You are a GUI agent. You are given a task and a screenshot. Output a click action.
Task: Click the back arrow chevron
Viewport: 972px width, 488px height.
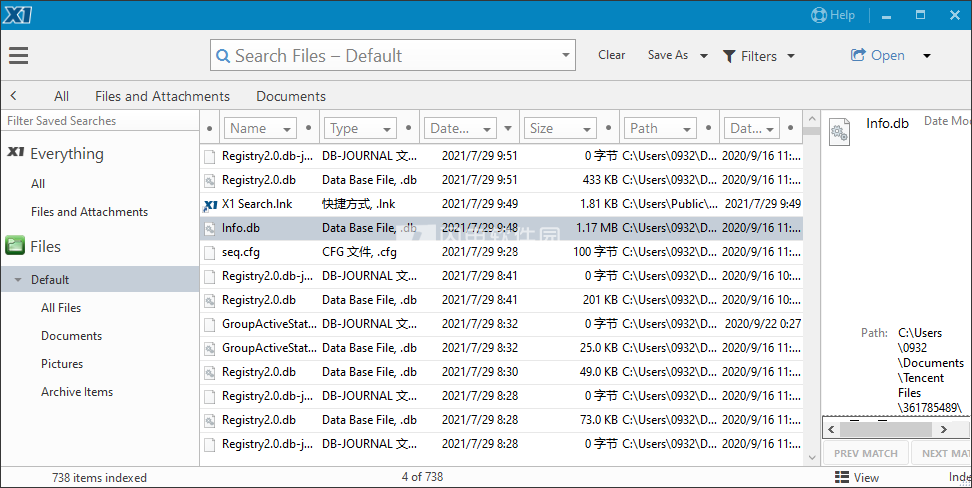pos(14,95)
